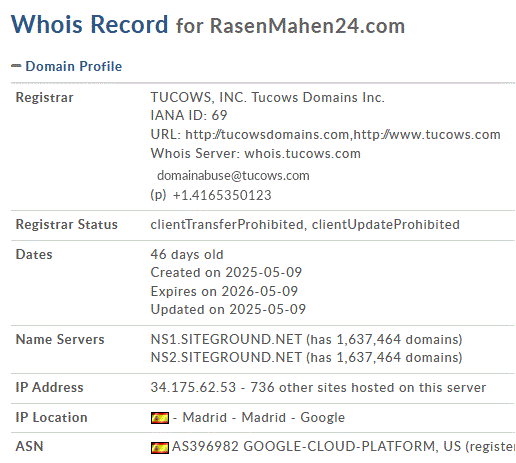This screenshot has height=463, width=516.
Task: Open the Domain Profile heading link
Action: pos(74,66)
